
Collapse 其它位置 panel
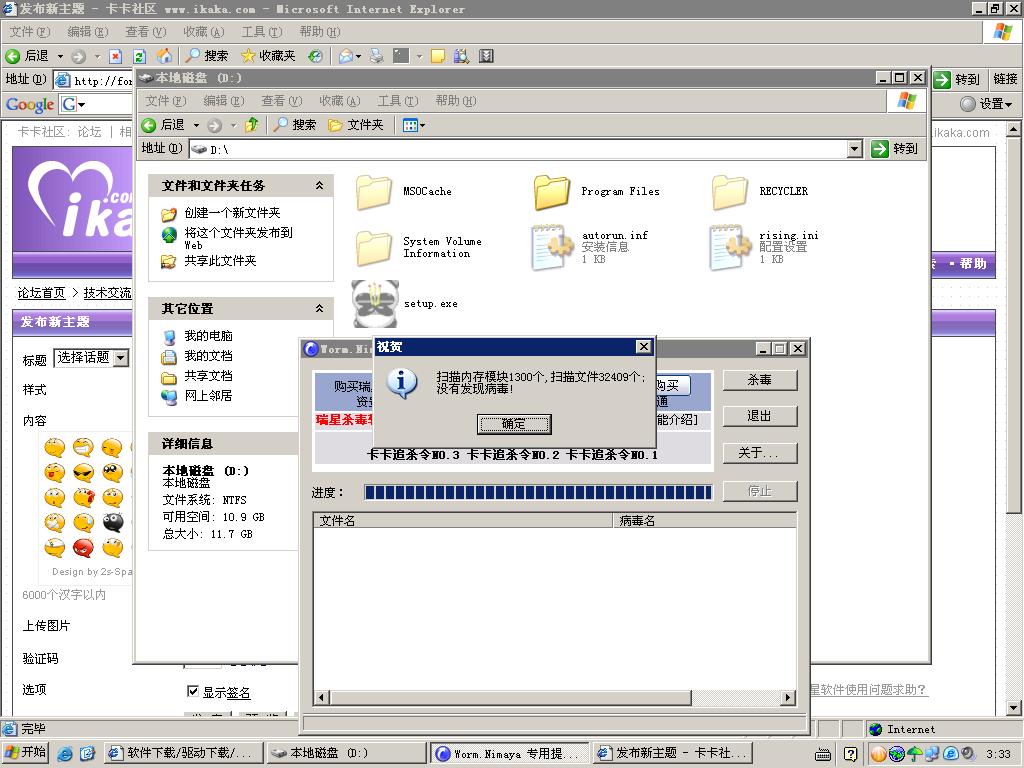click(319, 308)
